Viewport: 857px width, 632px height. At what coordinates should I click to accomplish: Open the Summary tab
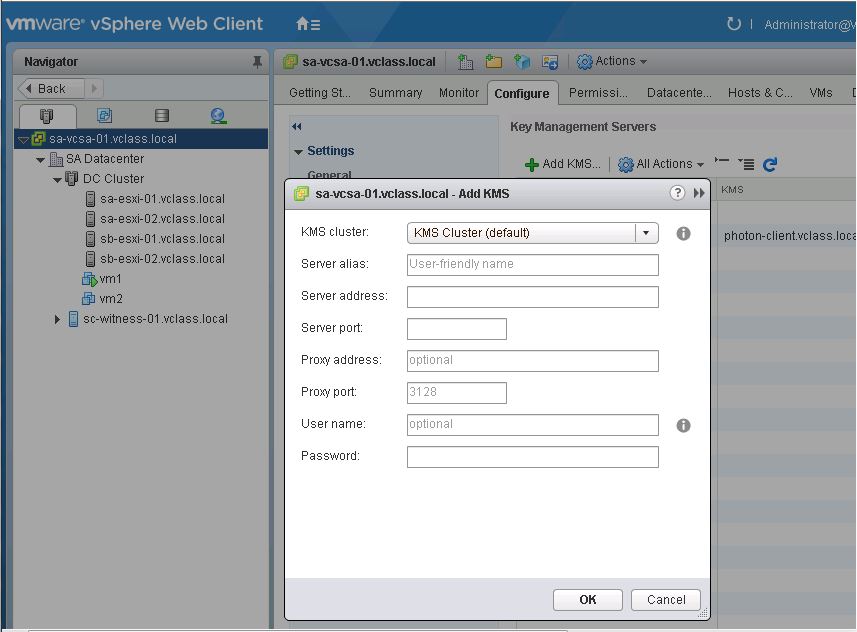[396, 93]
